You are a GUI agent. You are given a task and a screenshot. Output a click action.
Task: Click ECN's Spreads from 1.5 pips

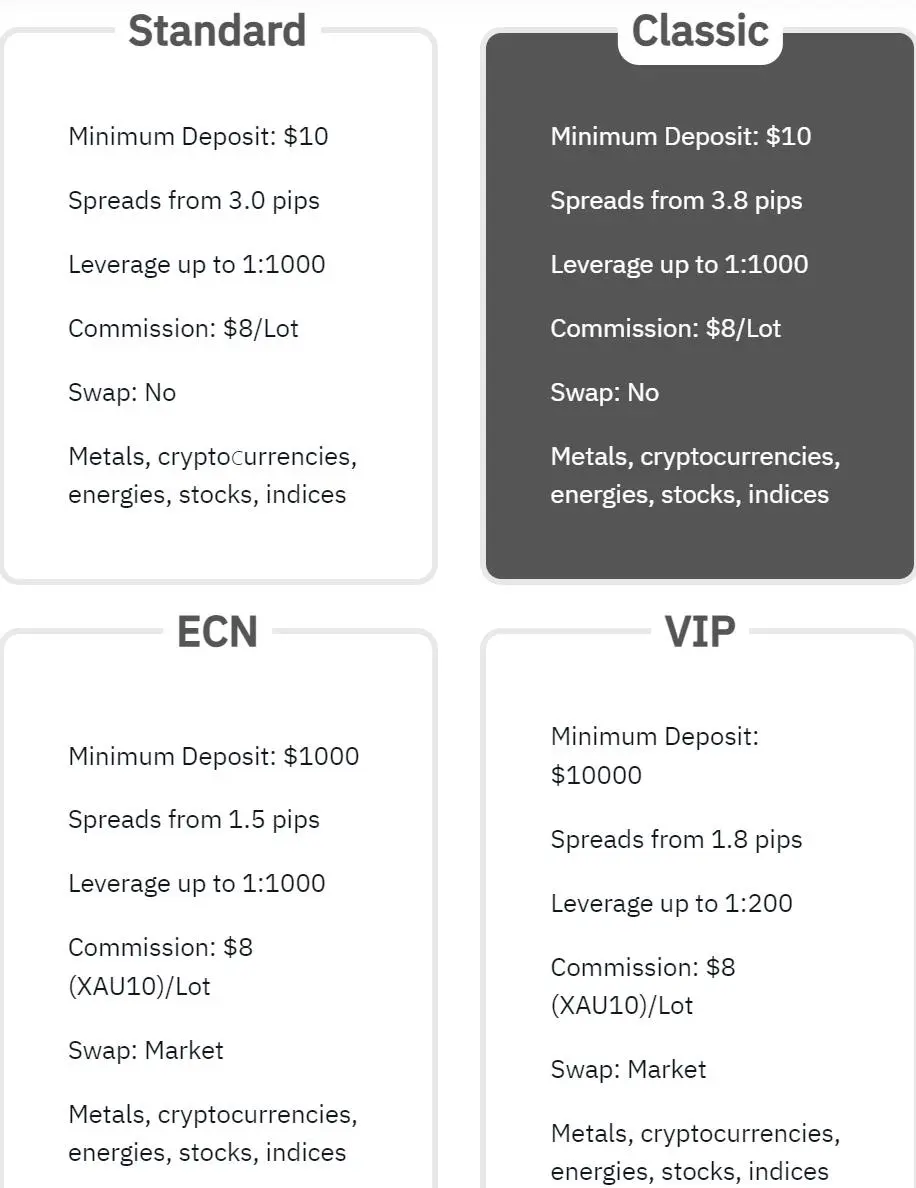click(x=194, y=820)
